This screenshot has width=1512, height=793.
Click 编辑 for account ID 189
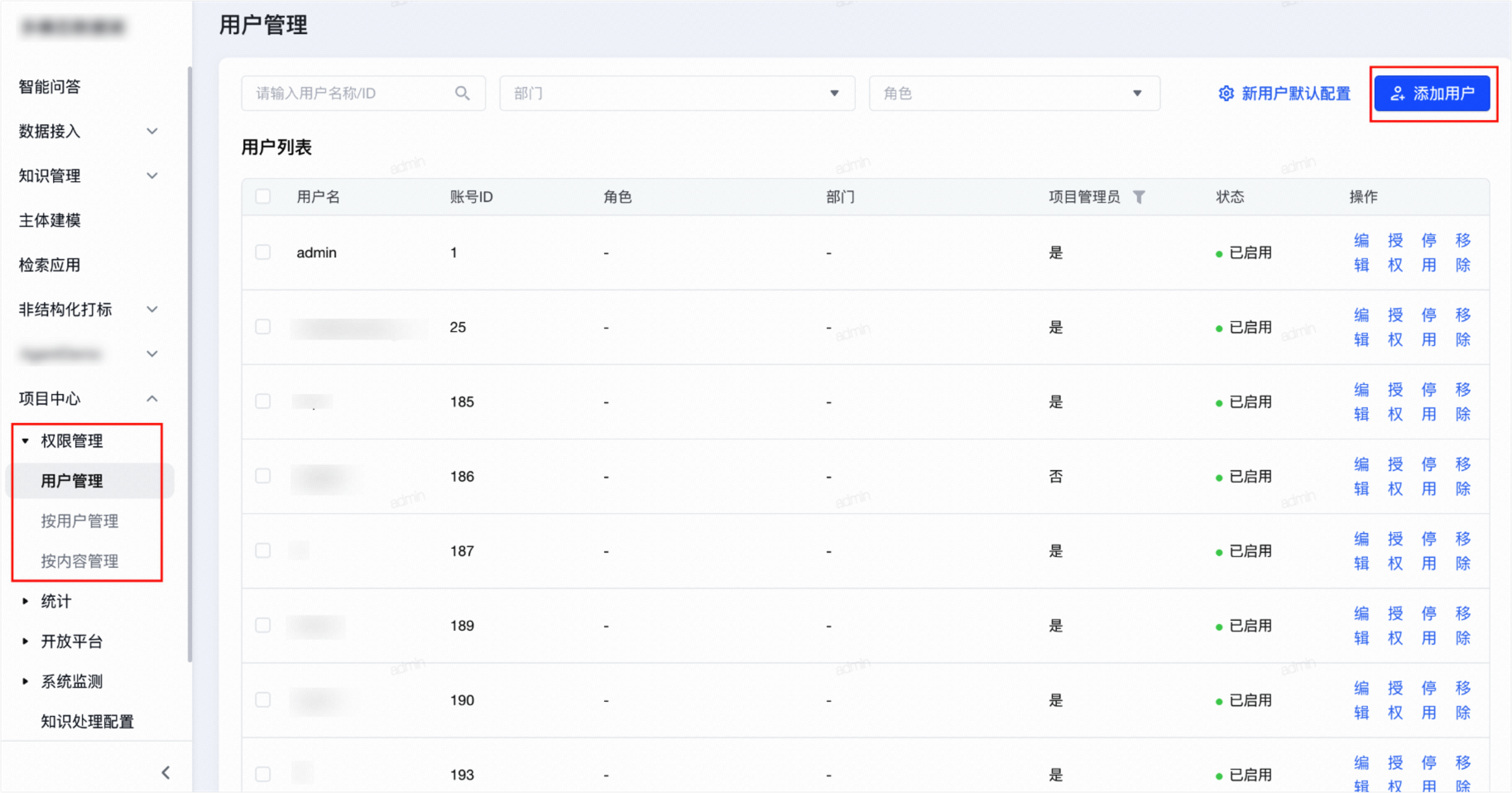[1361, 625]
